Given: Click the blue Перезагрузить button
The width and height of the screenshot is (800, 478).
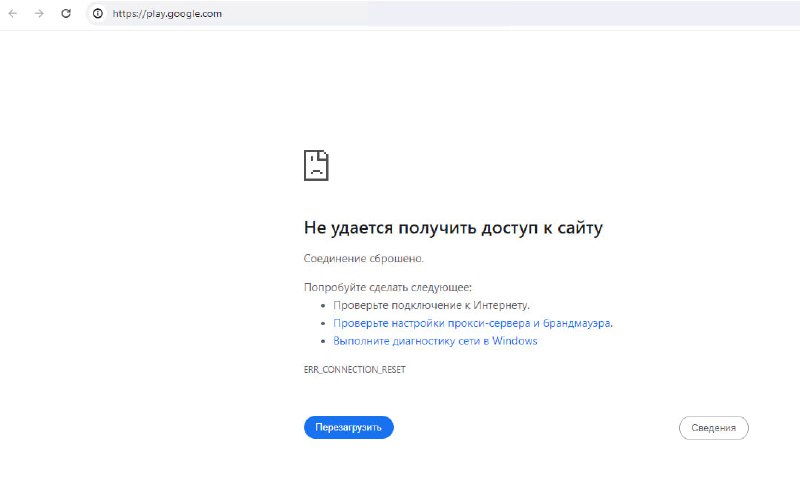Looking at the screenshot, I should tap(349, 427).
